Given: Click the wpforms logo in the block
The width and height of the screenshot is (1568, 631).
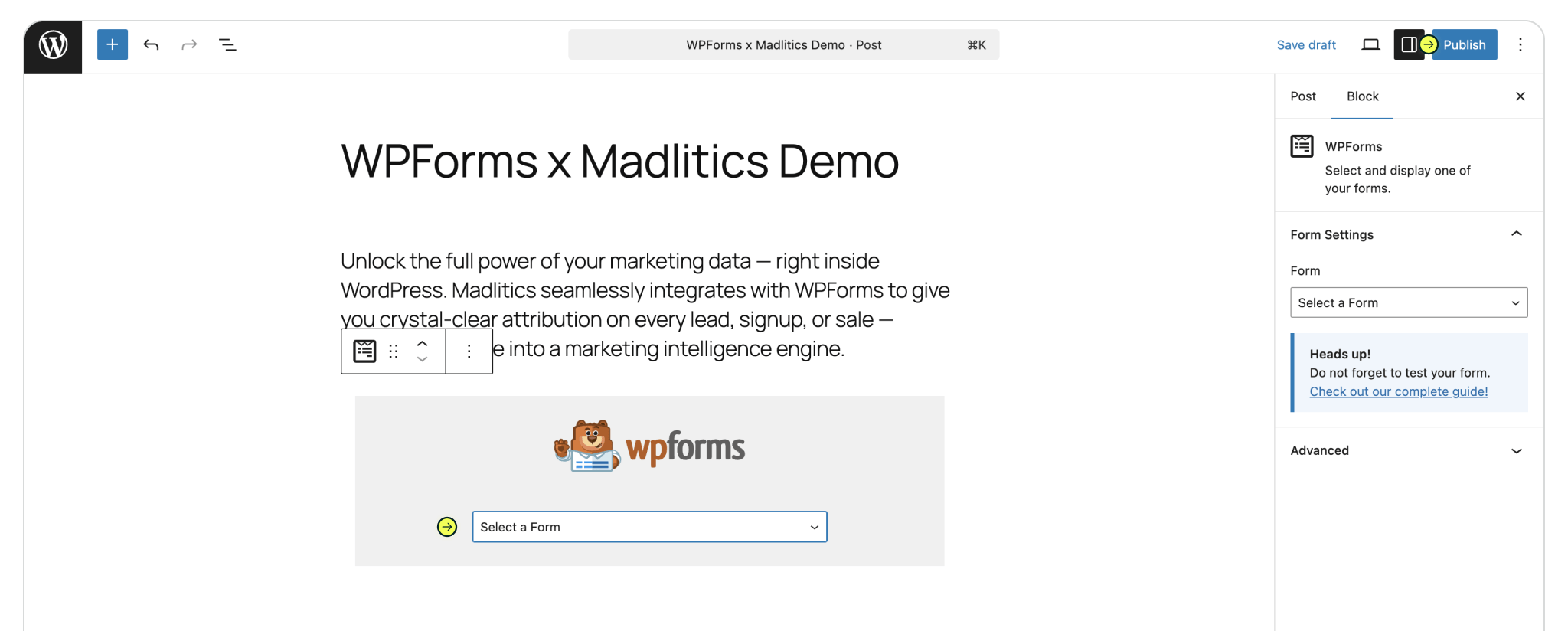Looking at the screenshot, I should (649, 446).
